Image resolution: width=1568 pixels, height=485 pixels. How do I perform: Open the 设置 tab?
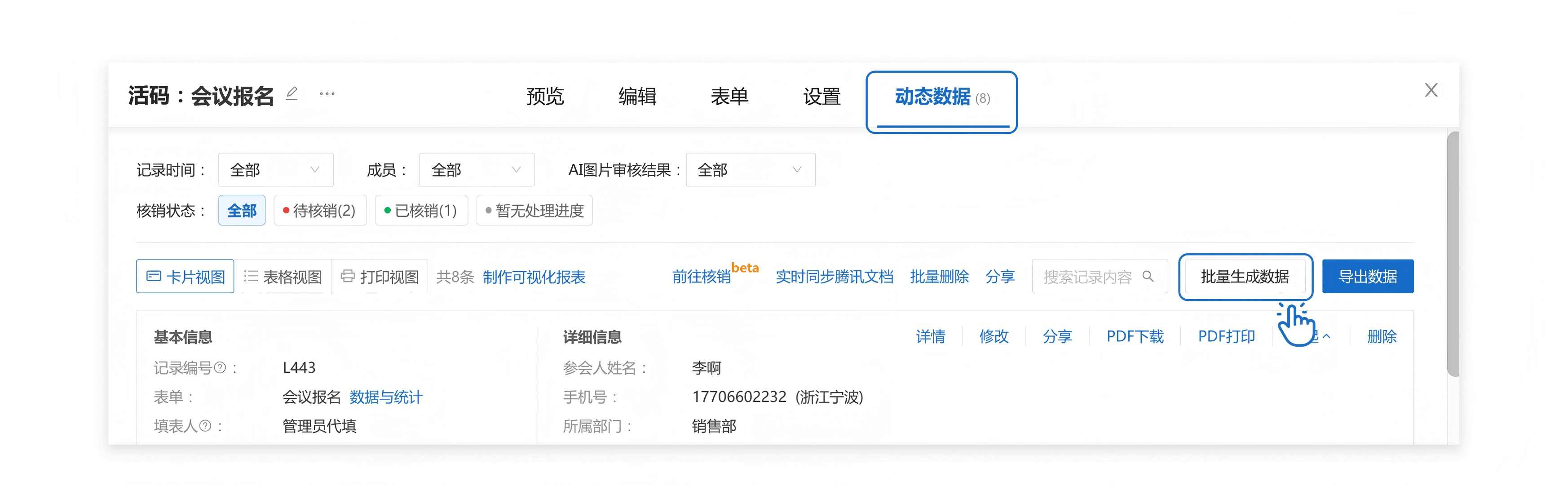[x=822, y=96]
